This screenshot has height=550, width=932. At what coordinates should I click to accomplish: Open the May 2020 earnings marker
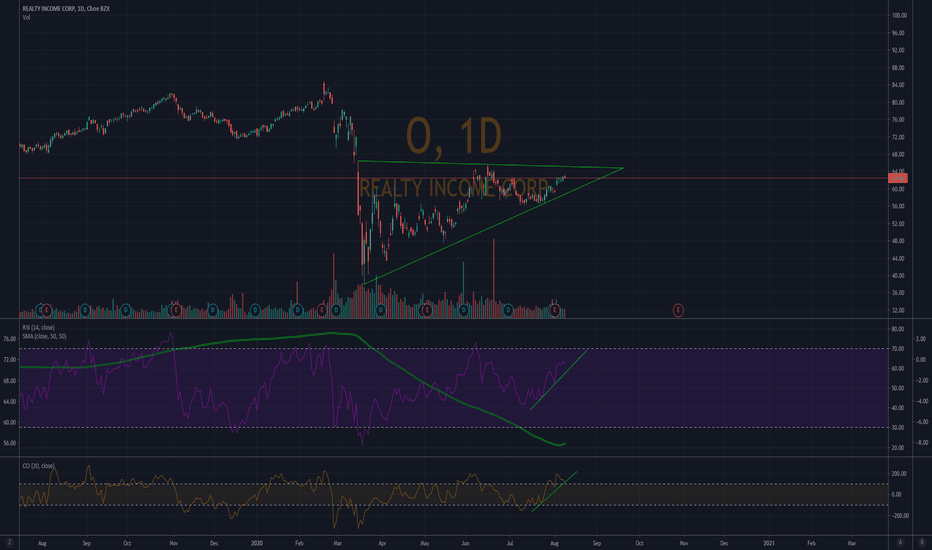click(426, 310)
